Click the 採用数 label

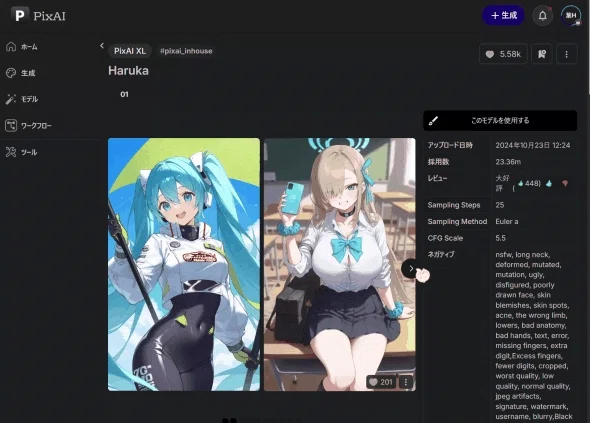coord(438,162)
